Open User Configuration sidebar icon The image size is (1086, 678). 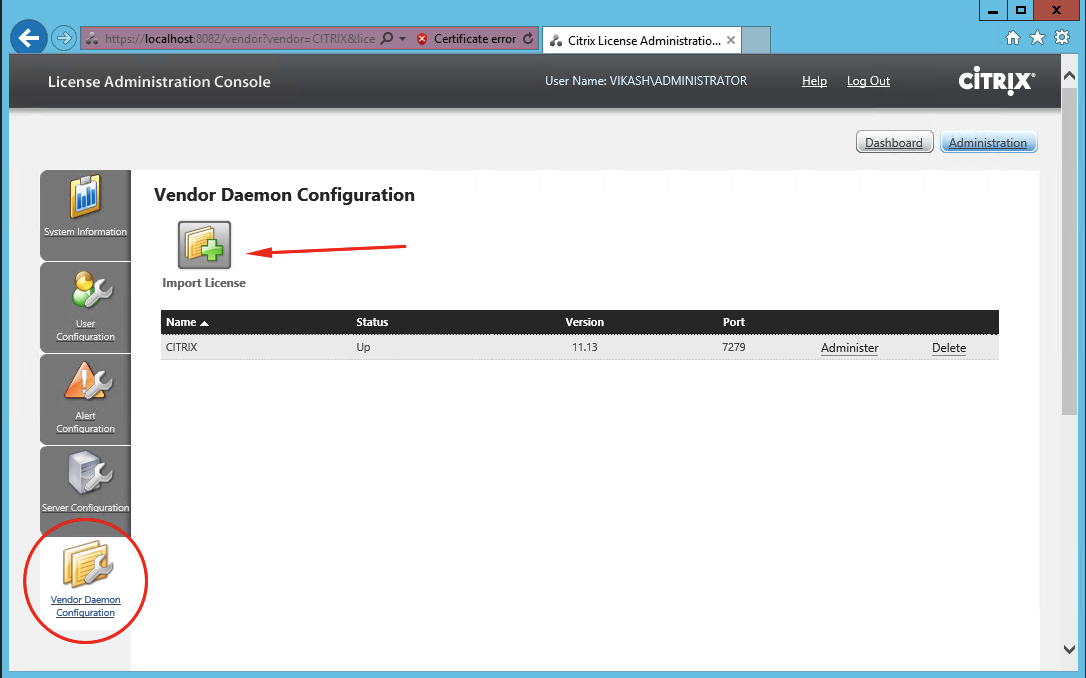pos(91,289)
